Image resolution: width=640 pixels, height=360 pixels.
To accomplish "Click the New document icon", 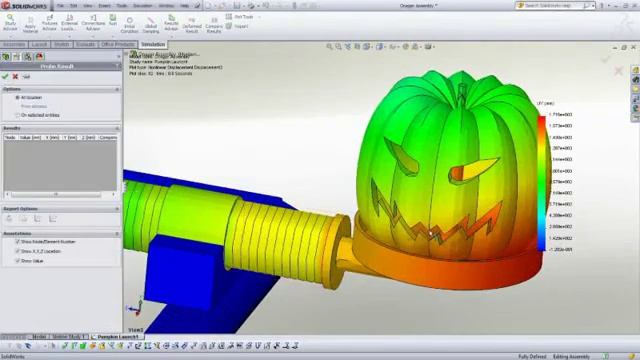I will (x=208, y=6).
